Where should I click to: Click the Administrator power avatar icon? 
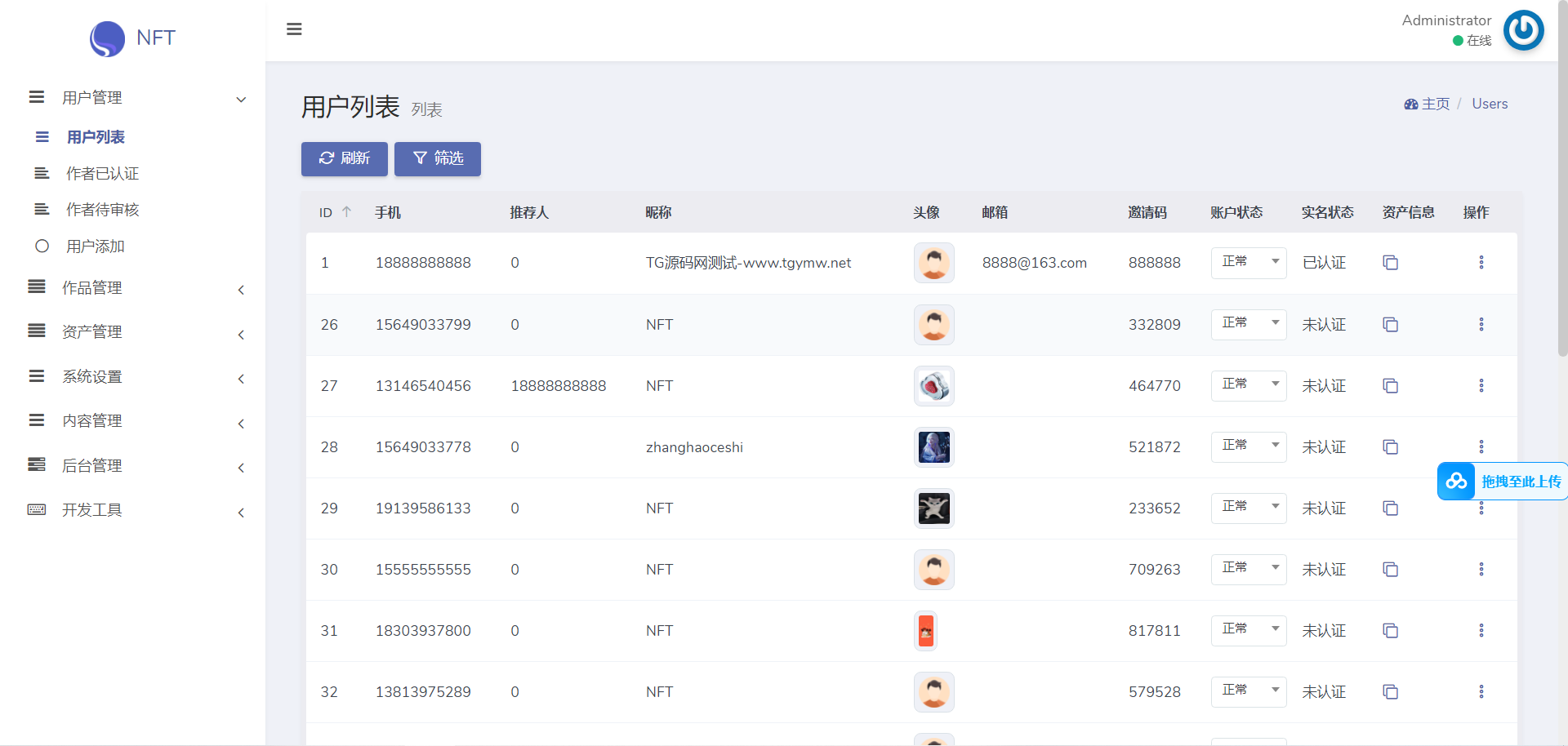(1523, 30)
